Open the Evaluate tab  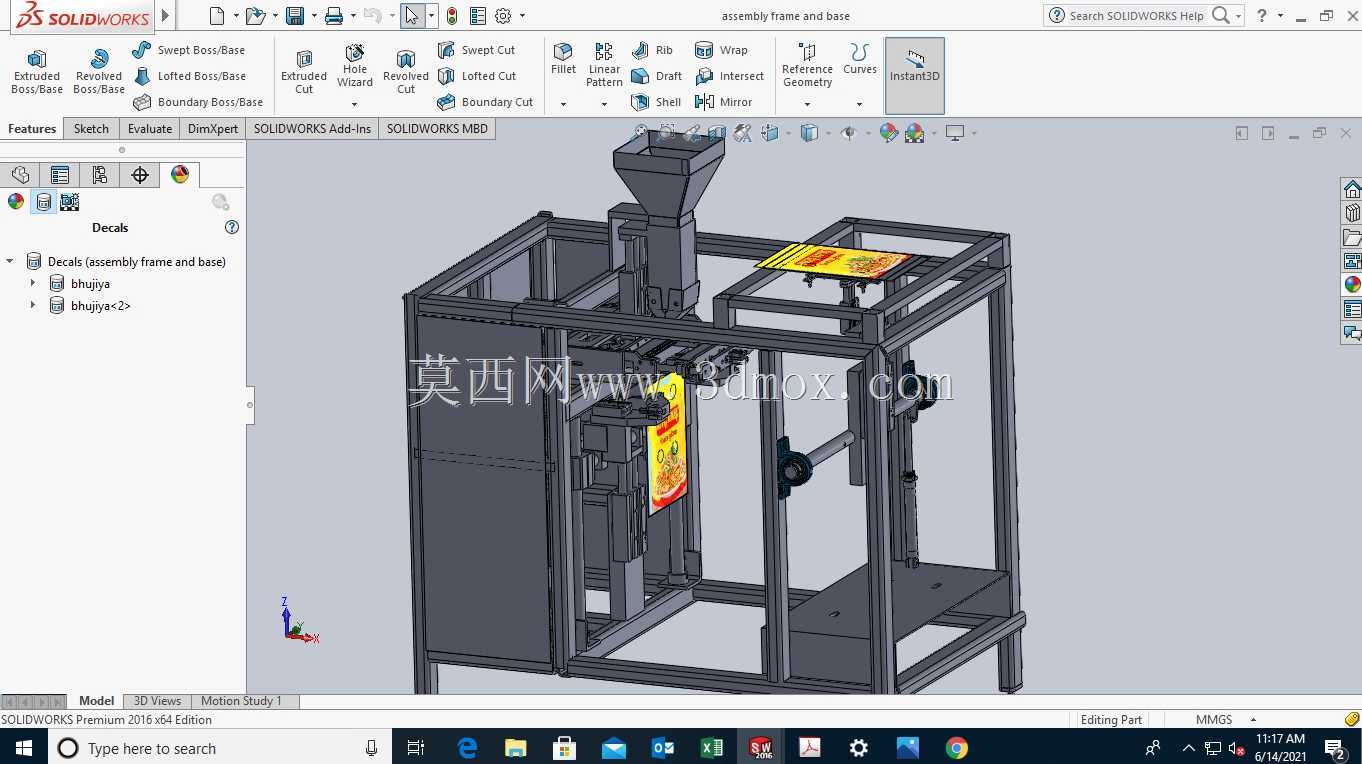point(150,129)
